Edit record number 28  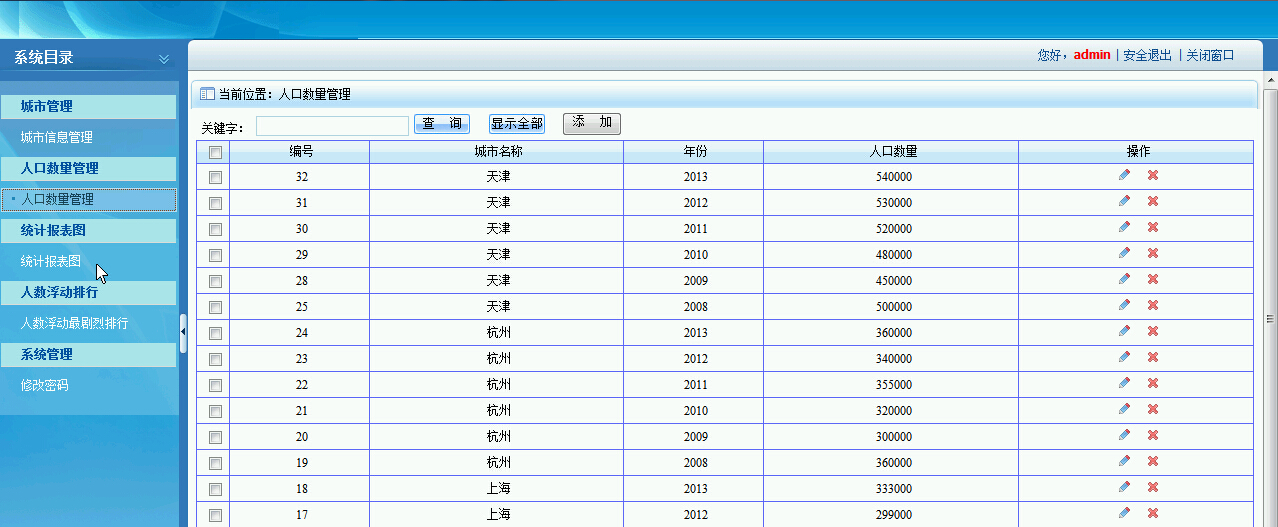click(x=1124, y=279)
